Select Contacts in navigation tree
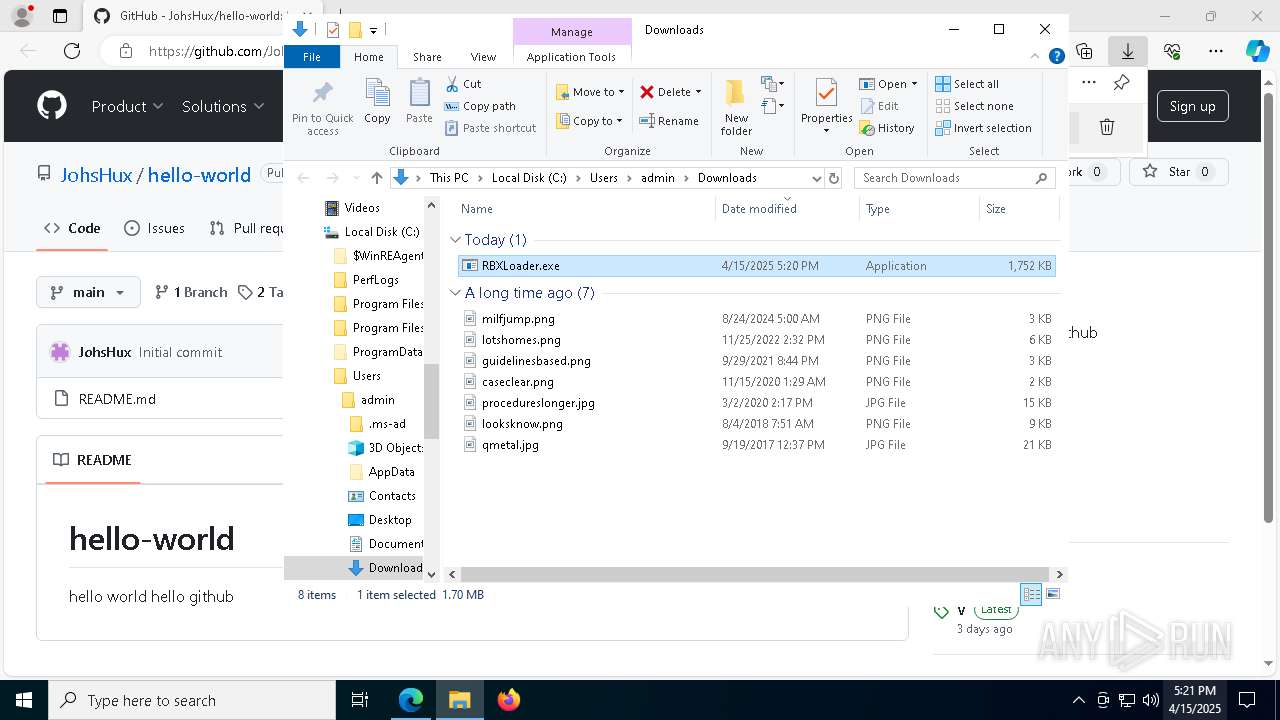The image size is (1280, 720). [381, 496]
